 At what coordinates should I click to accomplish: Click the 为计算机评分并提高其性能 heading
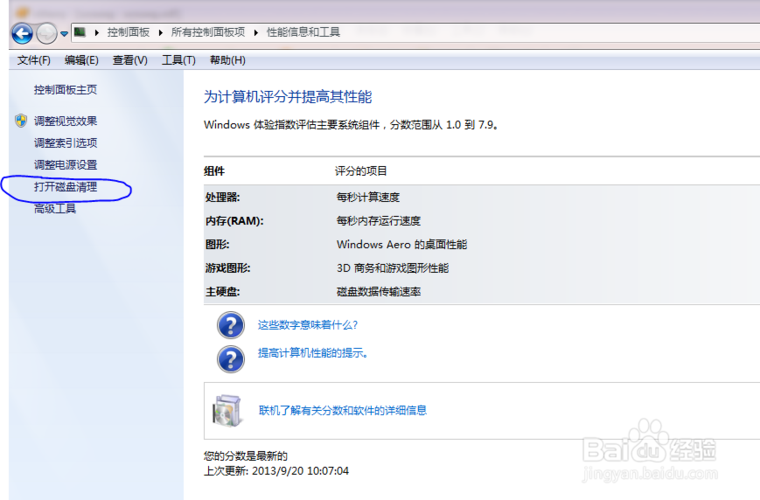[288, 97]
